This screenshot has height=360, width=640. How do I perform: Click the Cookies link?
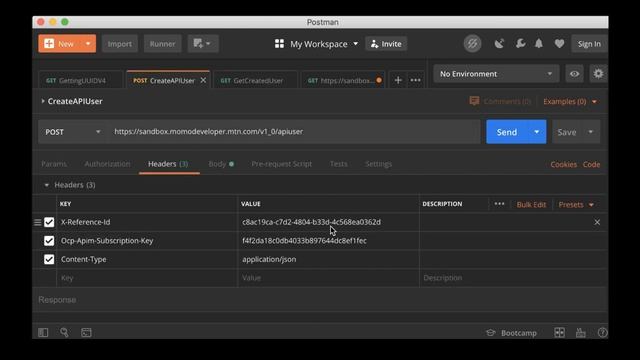click(563, 164)
